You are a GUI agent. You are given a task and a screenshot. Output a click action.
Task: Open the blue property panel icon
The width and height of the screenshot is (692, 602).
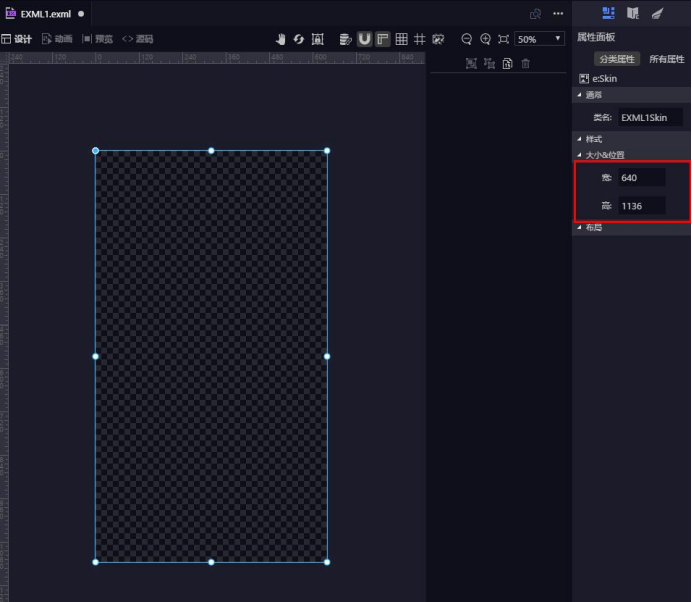pos(609,13)
